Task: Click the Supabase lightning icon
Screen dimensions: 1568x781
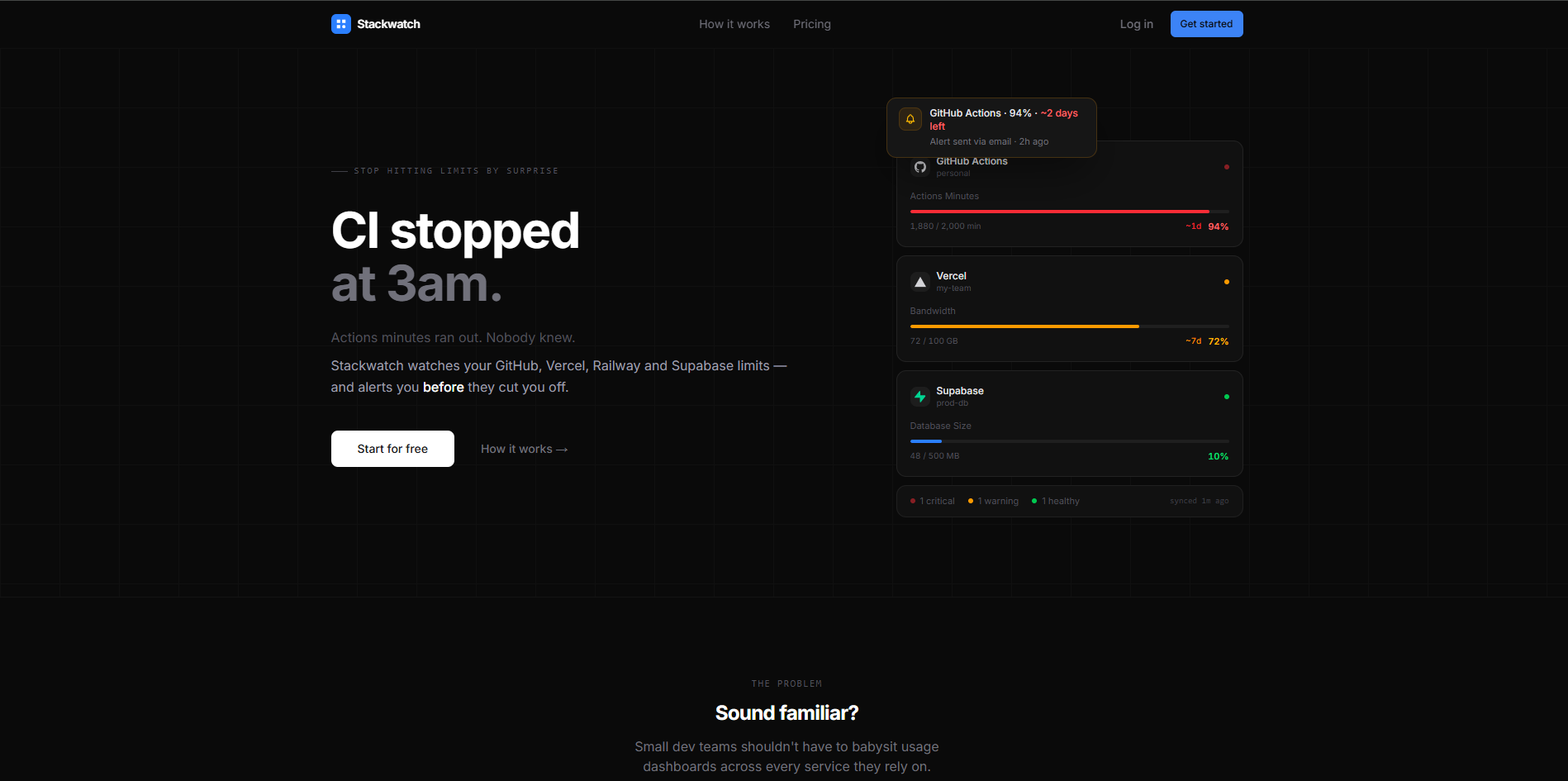Action: tap(919, 397)
